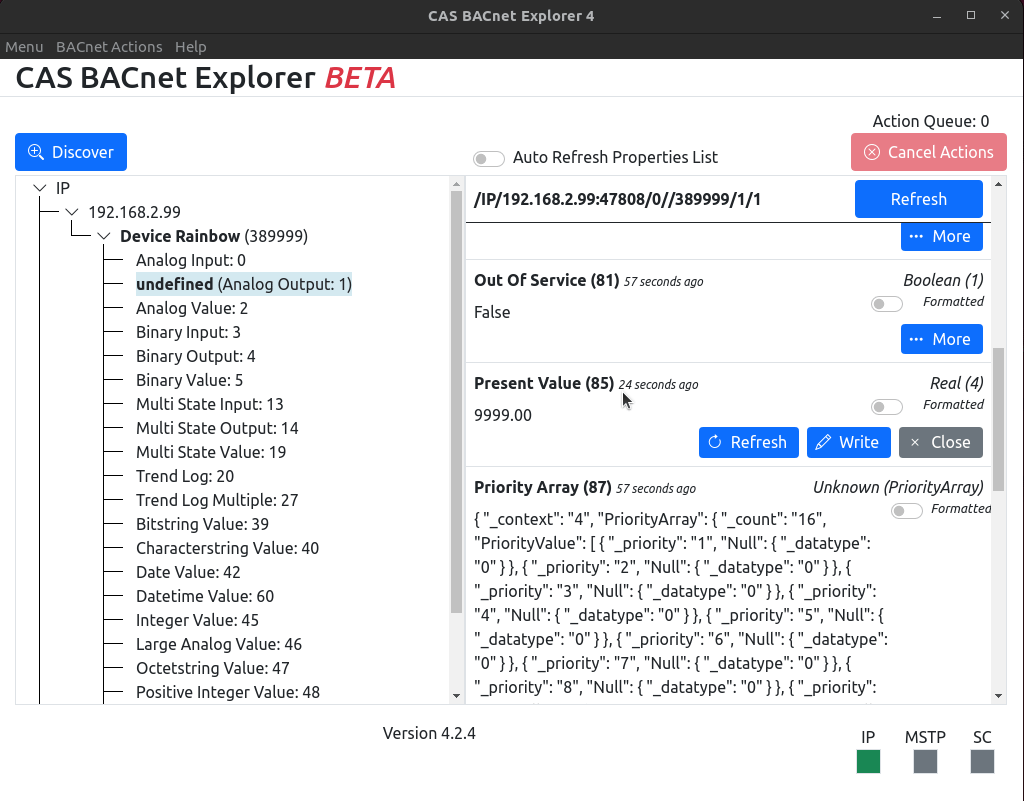1024x801 pixels.
Task: Select Multi State Input: 13
Action: (x=210, y=405)
